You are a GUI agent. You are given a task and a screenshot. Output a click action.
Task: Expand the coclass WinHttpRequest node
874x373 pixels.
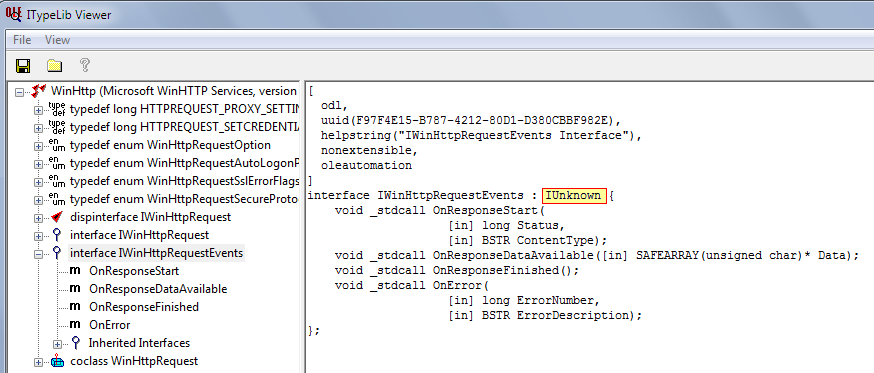coord(38,362)
